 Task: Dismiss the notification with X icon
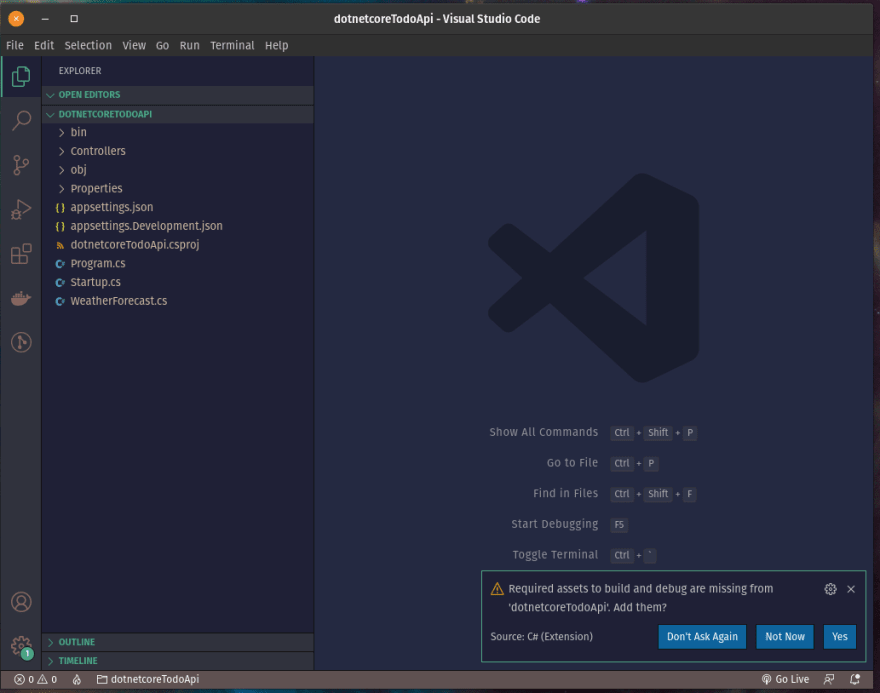pos(851,589)
